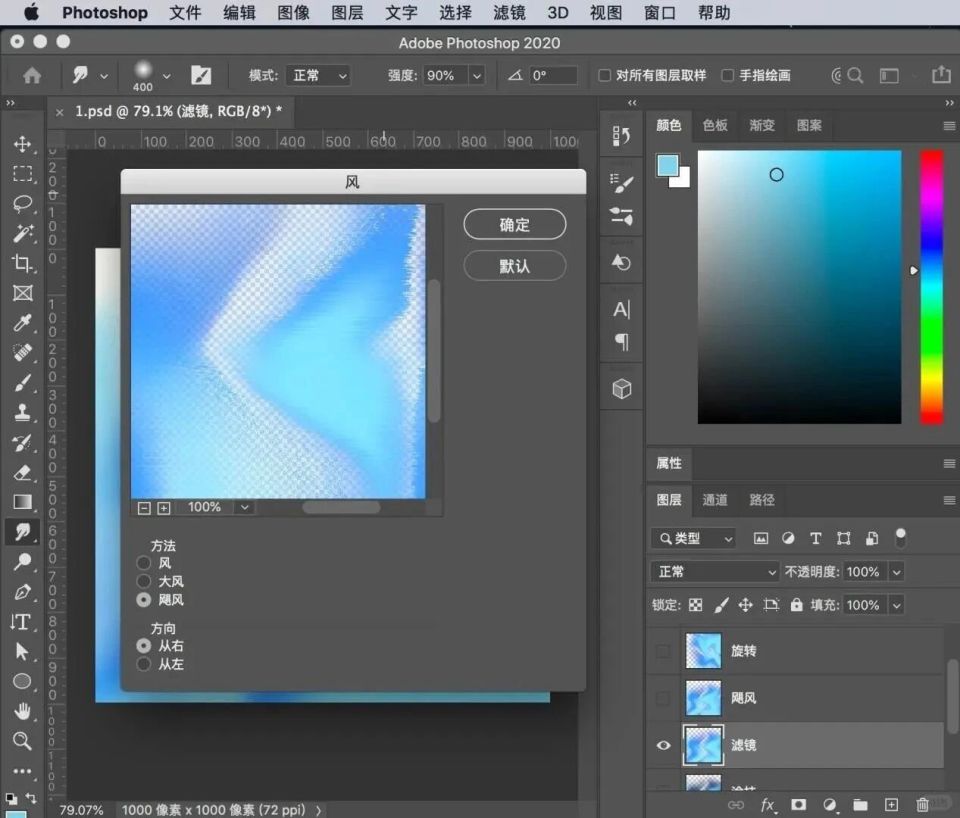Choose 从左 wind direction
This screenshot has height=818, width=960.
tap(144, 664)
